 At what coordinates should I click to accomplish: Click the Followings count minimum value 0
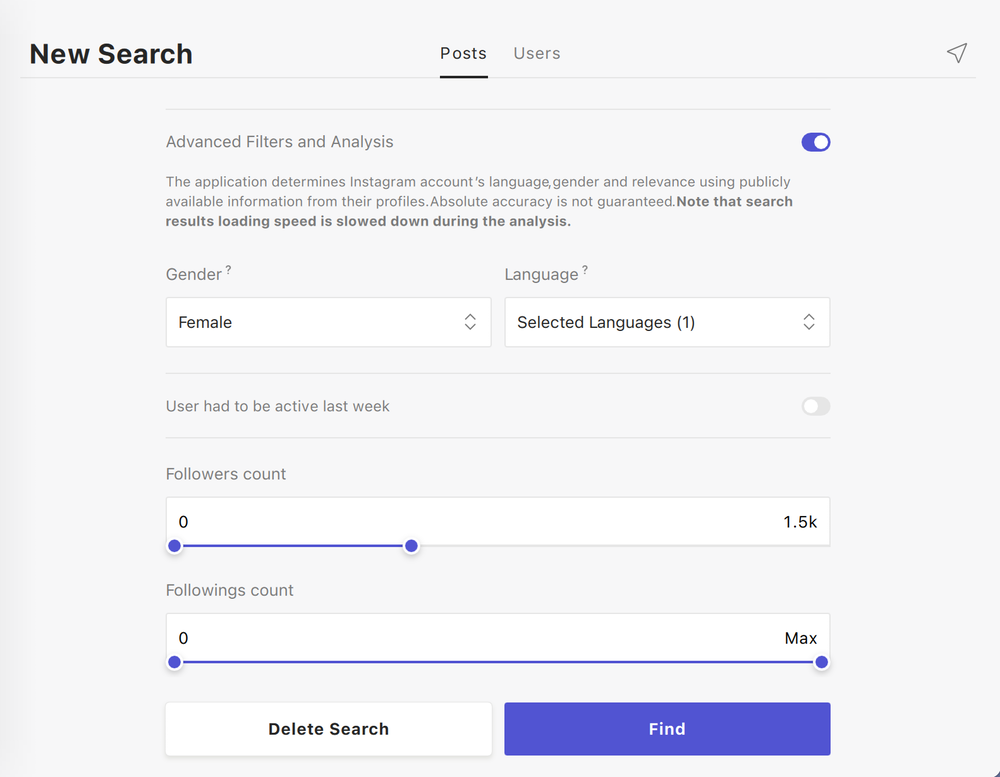[x=184, y=638]
